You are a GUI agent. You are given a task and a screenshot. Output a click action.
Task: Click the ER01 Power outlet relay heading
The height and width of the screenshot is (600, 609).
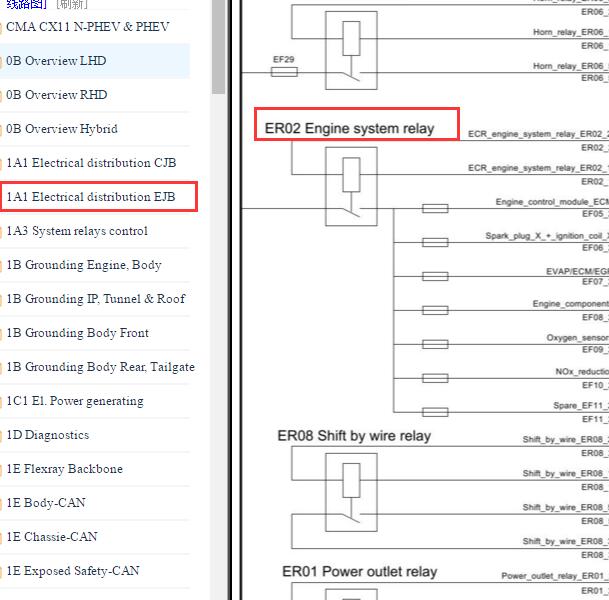click(360, 572)
